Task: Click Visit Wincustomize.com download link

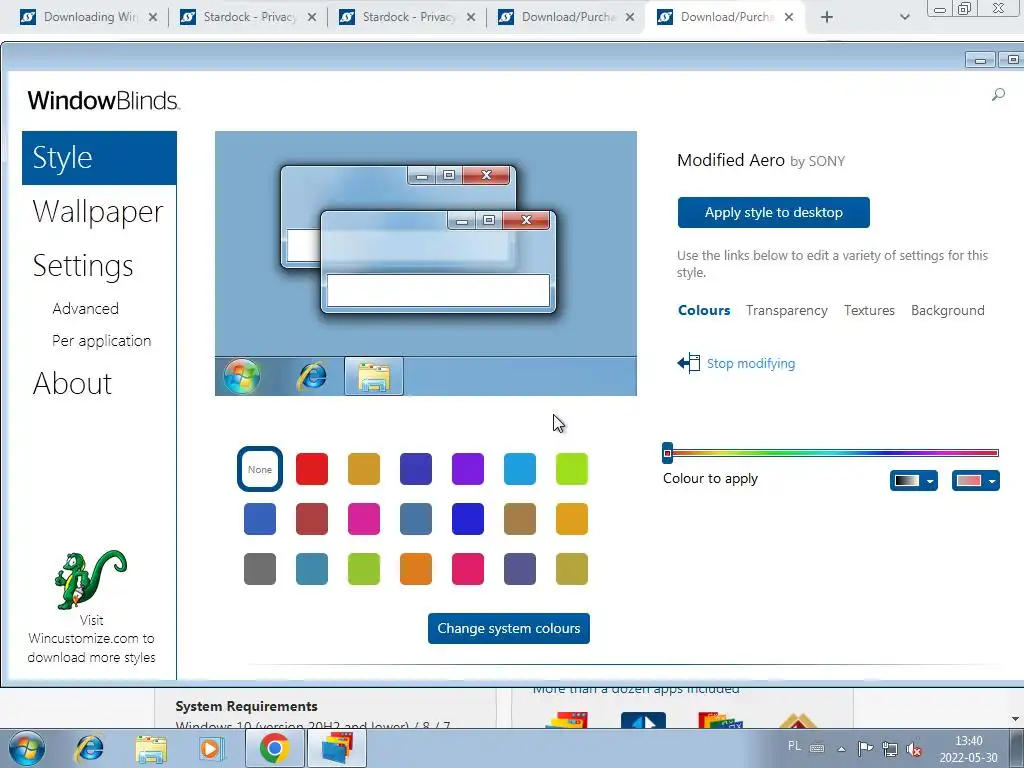Action: click(91, 639)
